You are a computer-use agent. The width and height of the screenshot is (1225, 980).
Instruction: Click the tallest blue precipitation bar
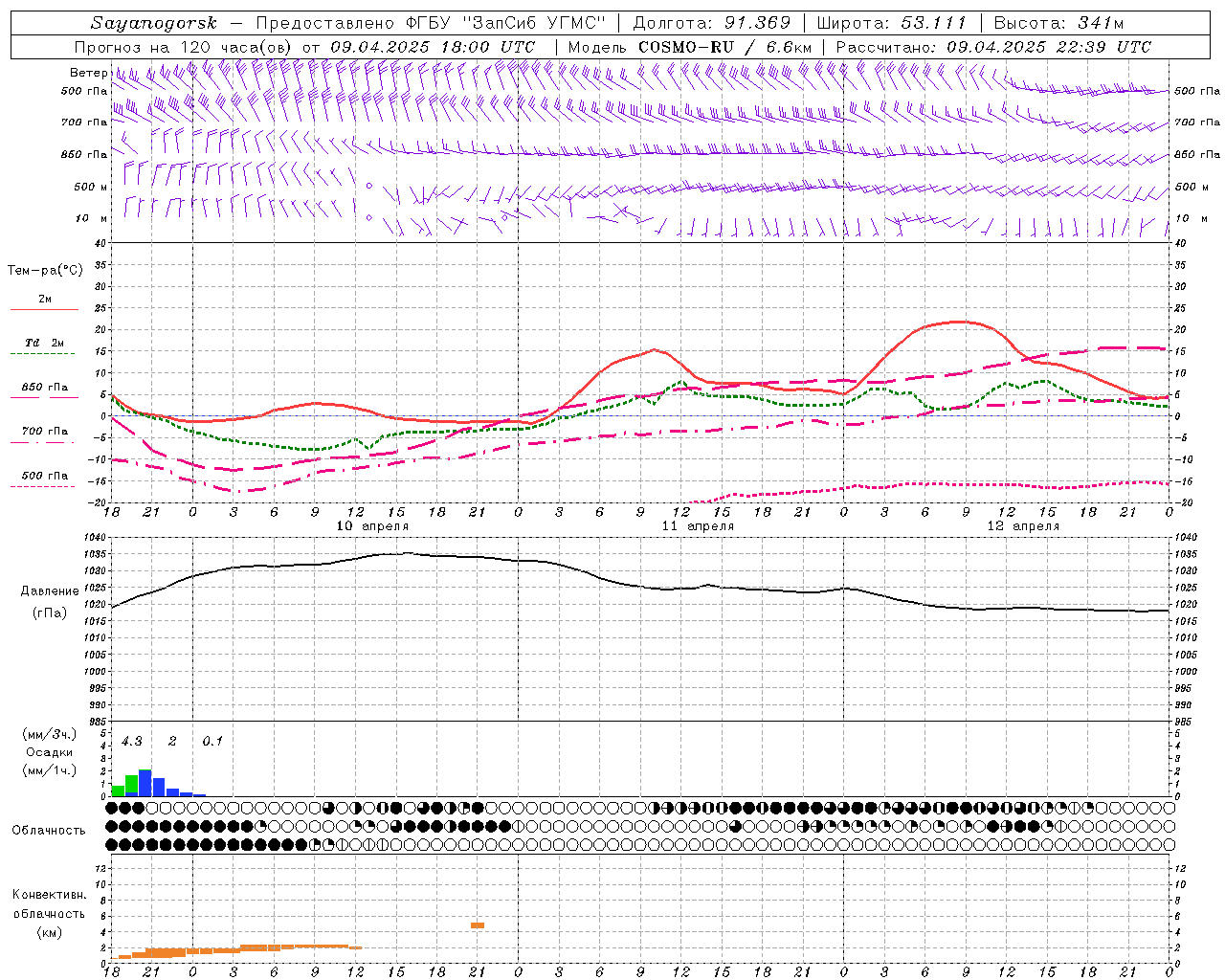[x=145, y=783]
